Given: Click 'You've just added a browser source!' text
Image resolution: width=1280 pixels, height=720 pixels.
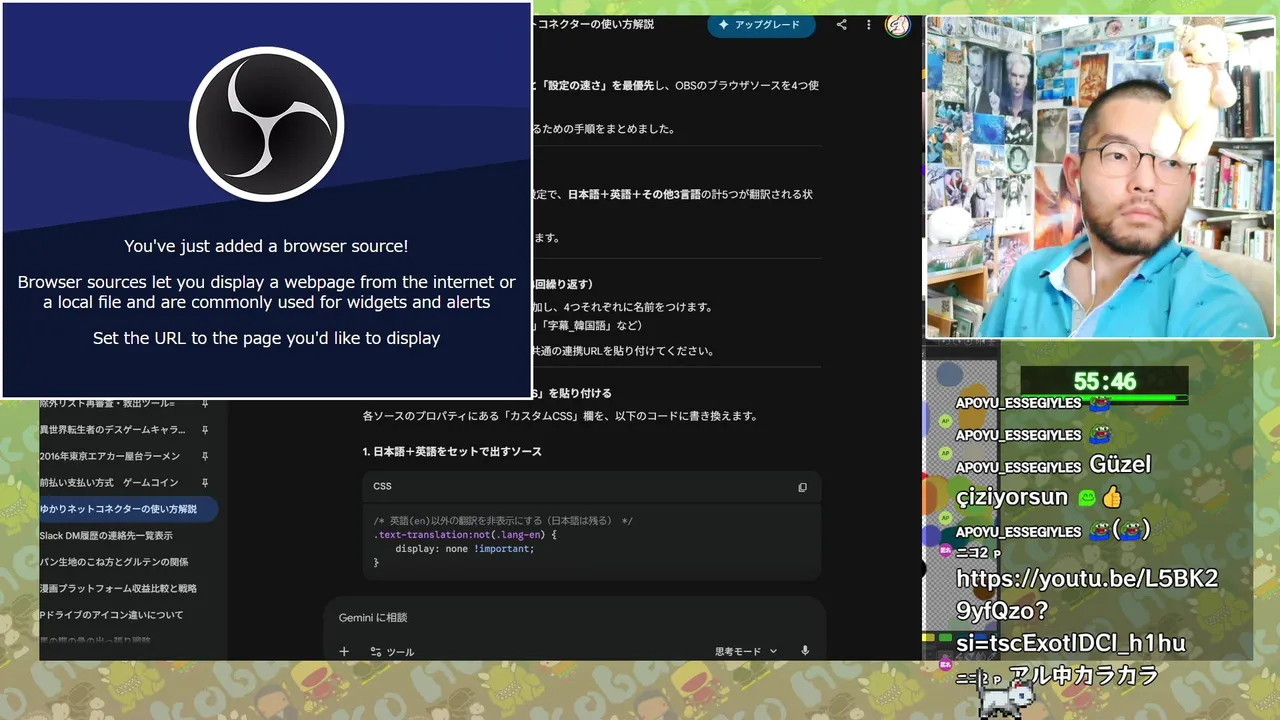Looking at the screenshot, I should (x=266, y=246).
